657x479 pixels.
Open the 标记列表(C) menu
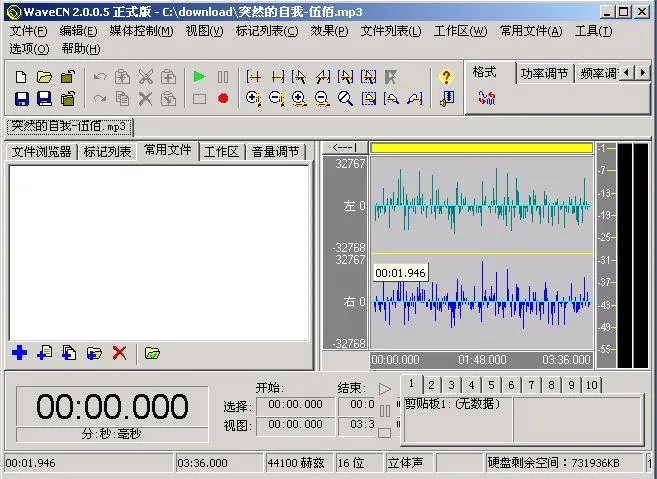267,31
